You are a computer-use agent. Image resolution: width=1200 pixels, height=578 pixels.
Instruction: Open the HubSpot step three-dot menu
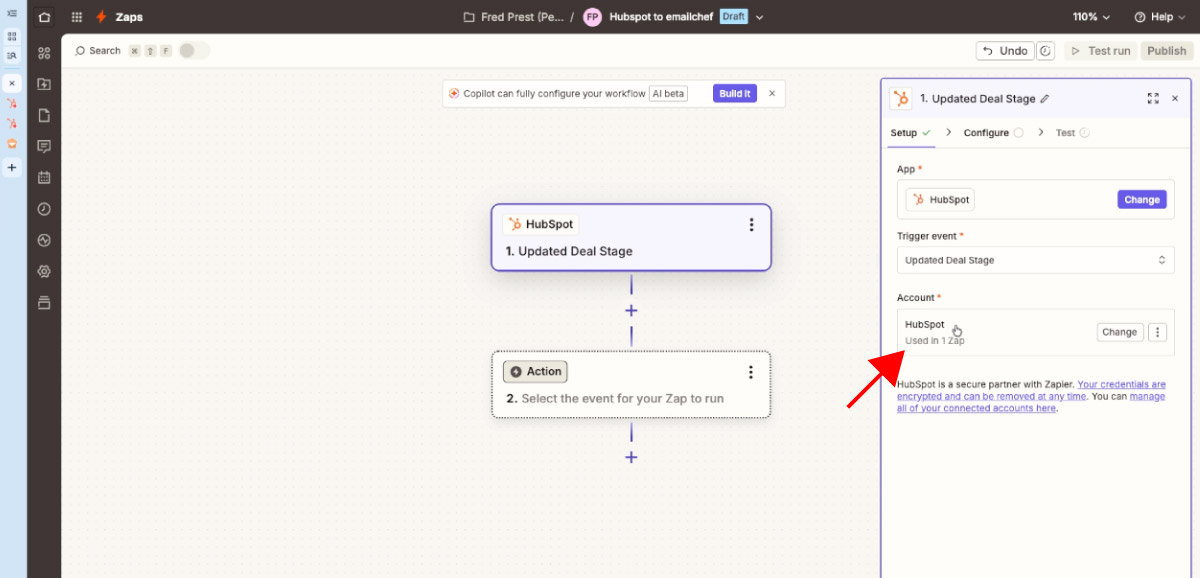tap(752, 225)
